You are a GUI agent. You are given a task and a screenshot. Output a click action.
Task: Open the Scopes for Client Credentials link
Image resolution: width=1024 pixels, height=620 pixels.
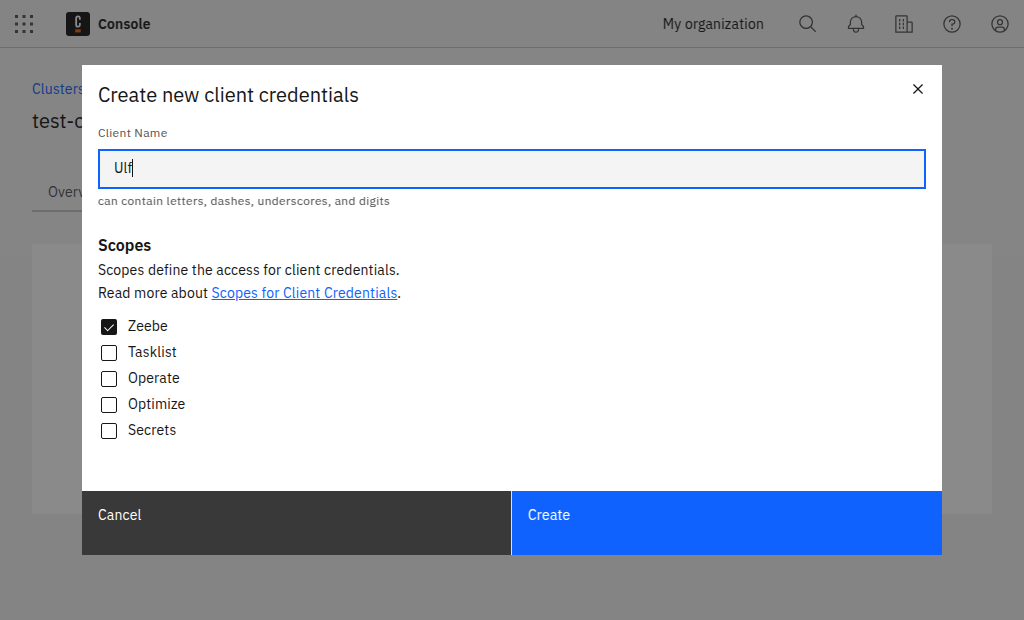[x=304, y=292]
